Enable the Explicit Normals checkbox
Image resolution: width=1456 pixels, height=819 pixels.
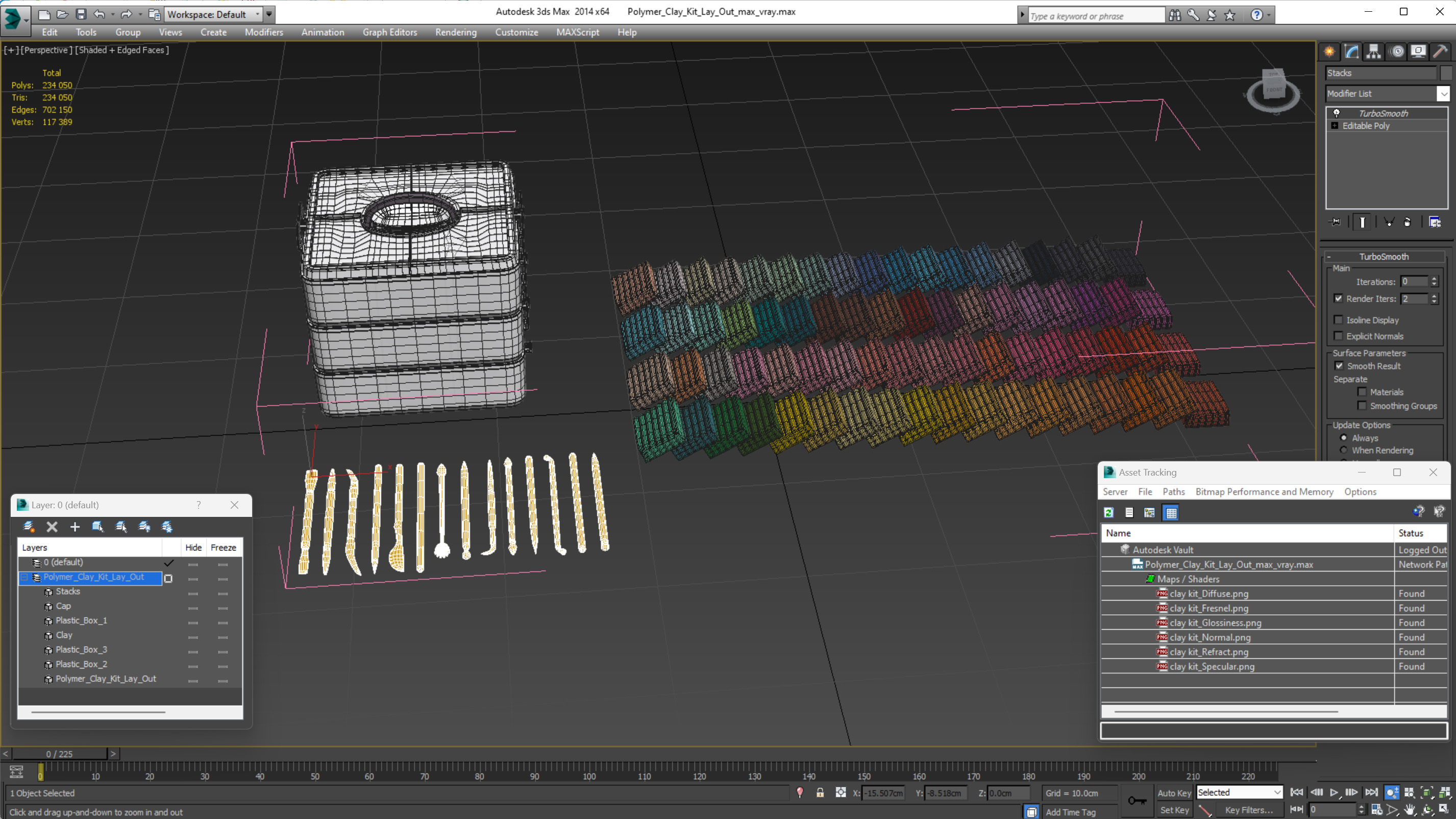[1338, 336]
